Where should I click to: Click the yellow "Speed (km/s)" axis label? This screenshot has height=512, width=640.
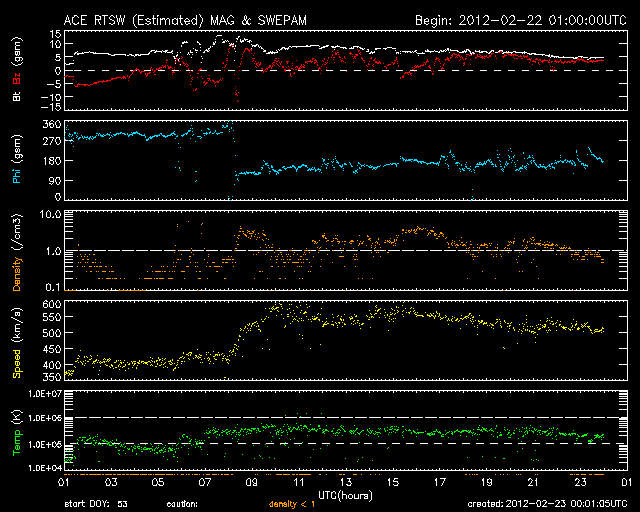pos(17,343)
